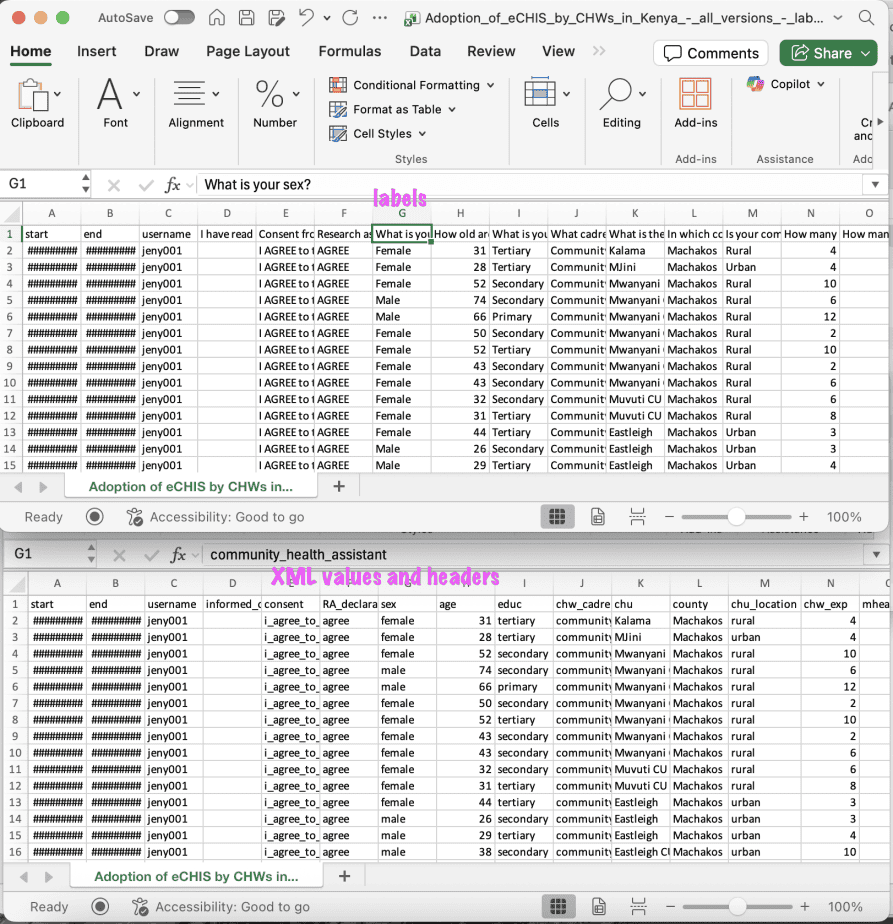Click the Comments button
Viewport: 893px width, 924px height.
click(710, 53)
